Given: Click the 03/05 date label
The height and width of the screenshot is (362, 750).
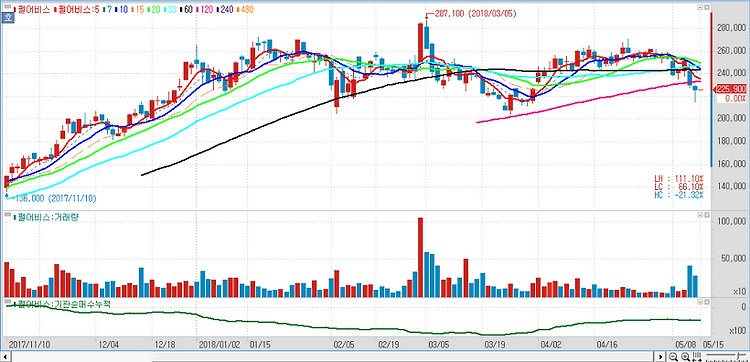Looking at the screenshot, I should pyautogui.click(x=439, y=344).
